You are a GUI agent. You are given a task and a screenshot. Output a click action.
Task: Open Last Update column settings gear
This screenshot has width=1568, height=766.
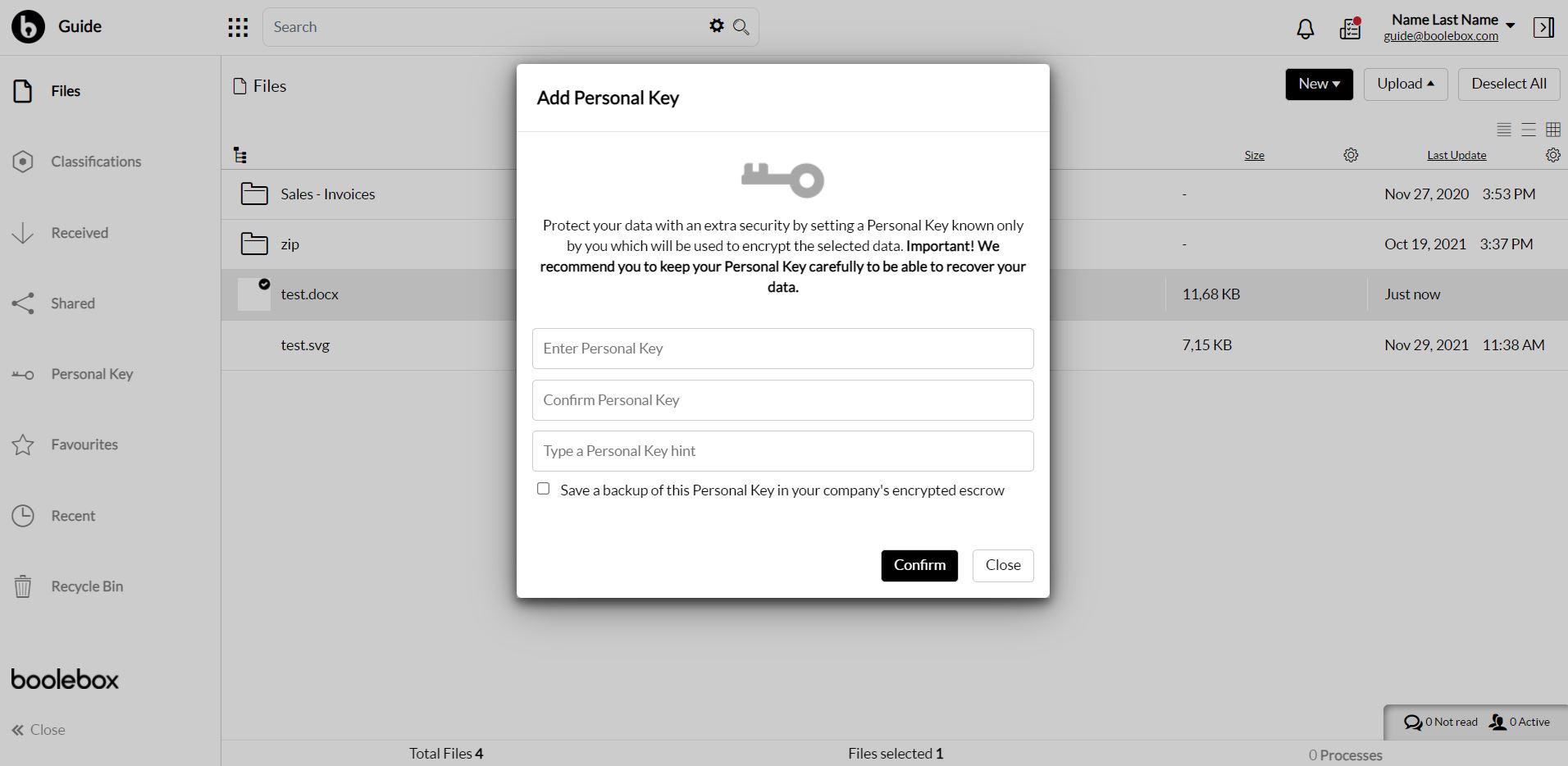pos(1552,155)
